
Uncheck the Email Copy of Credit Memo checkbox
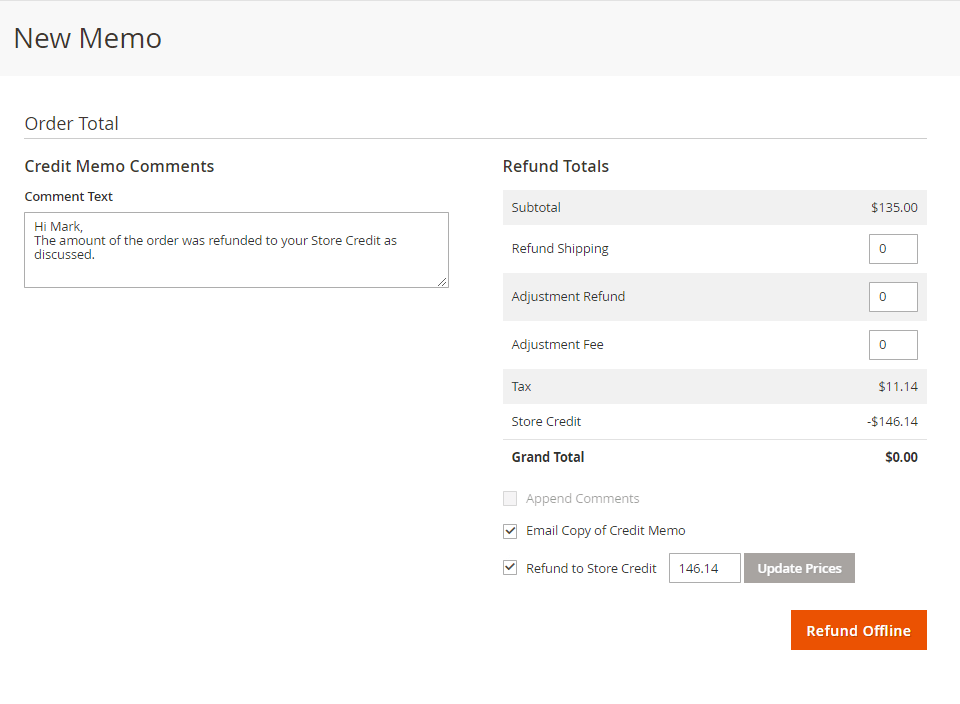click(510, 531)
